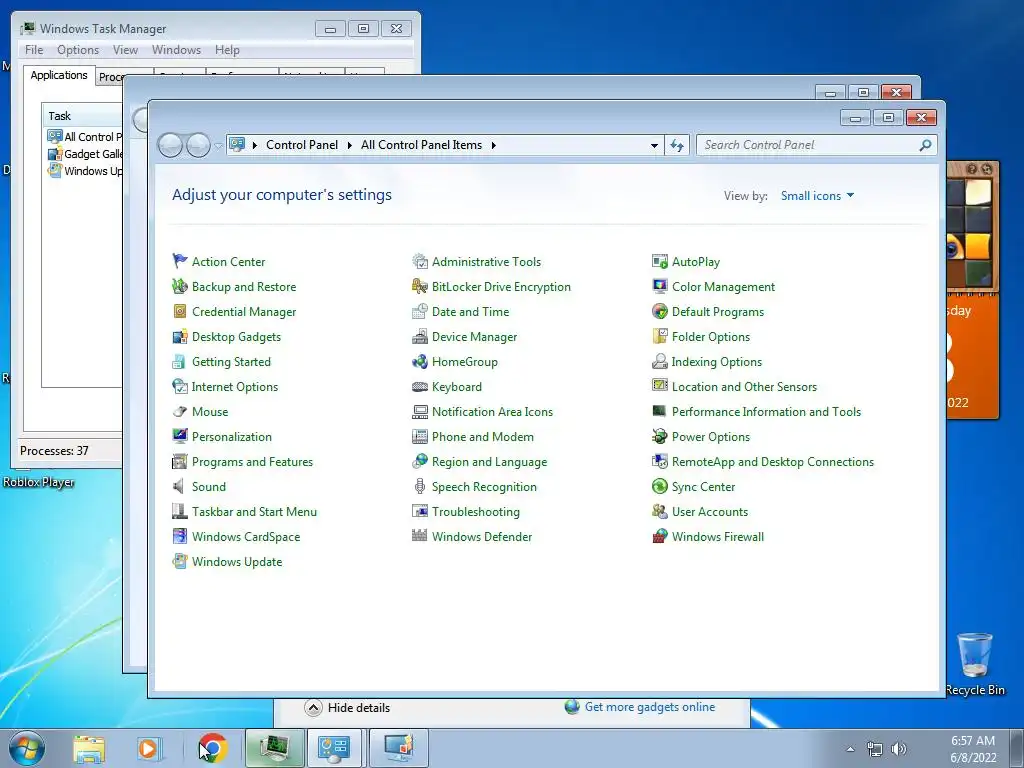Open Windows Media Player from taskbar
The width and height of the screenshot is (1024, 768).
click(x=149, y=748)
